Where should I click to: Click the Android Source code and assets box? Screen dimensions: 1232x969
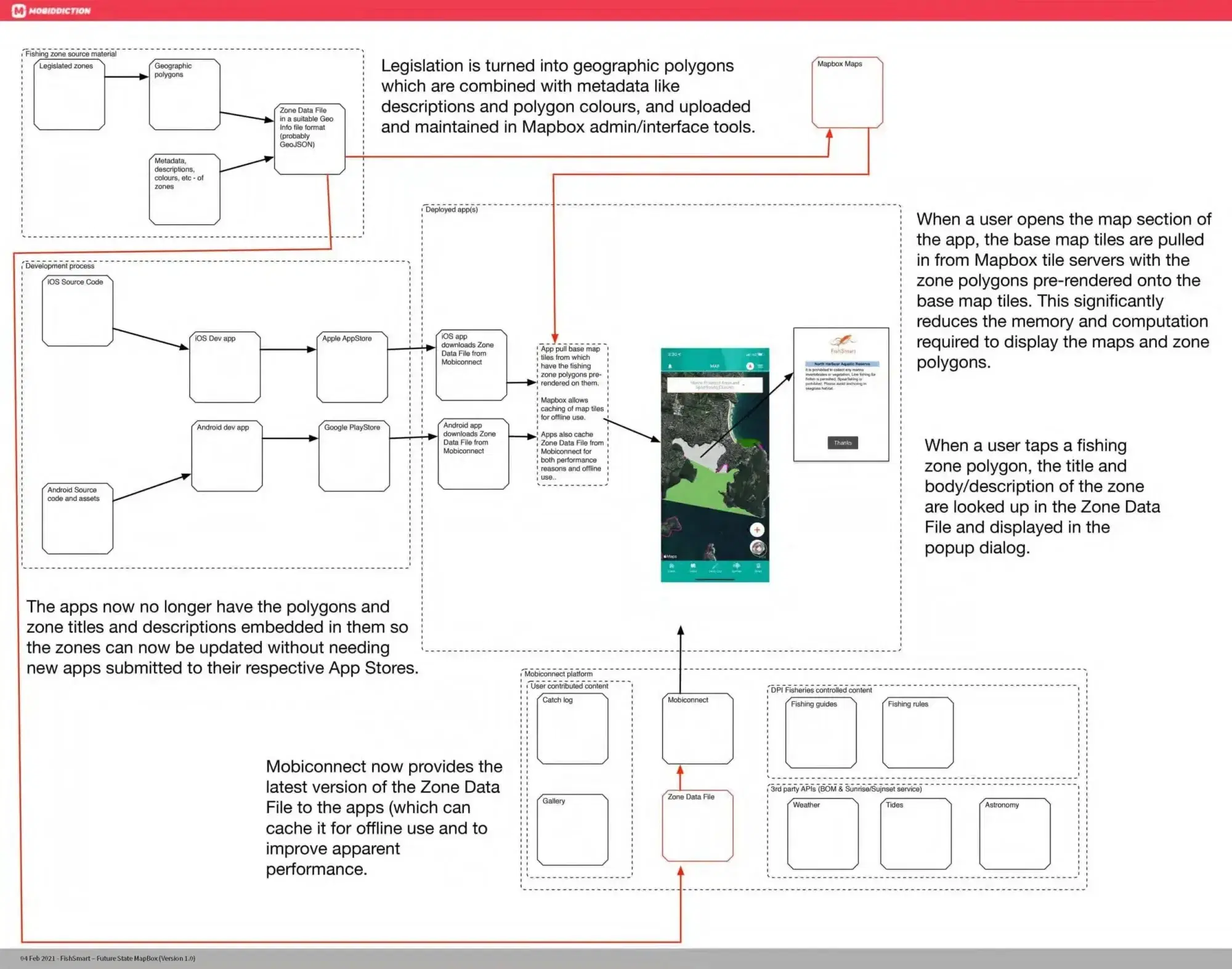tap(77, 519)
